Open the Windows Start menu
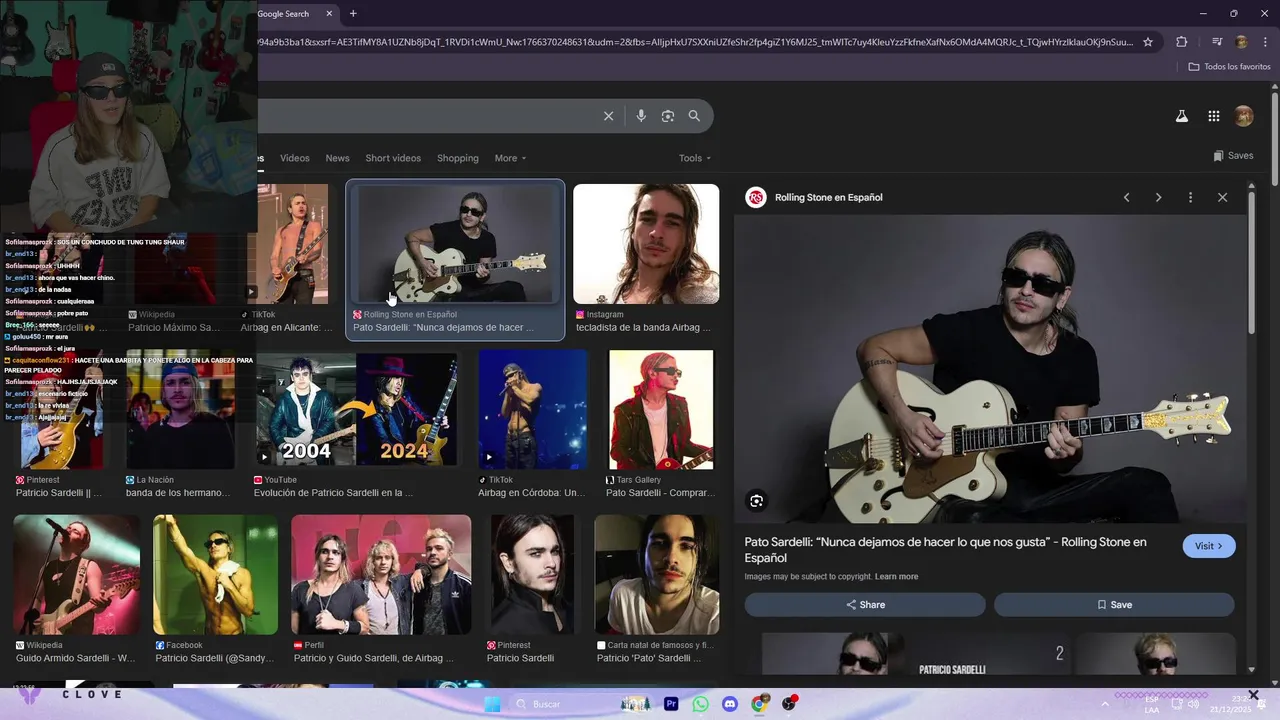Viewport: 1280px width, 720px height. [x=492, y=704]
